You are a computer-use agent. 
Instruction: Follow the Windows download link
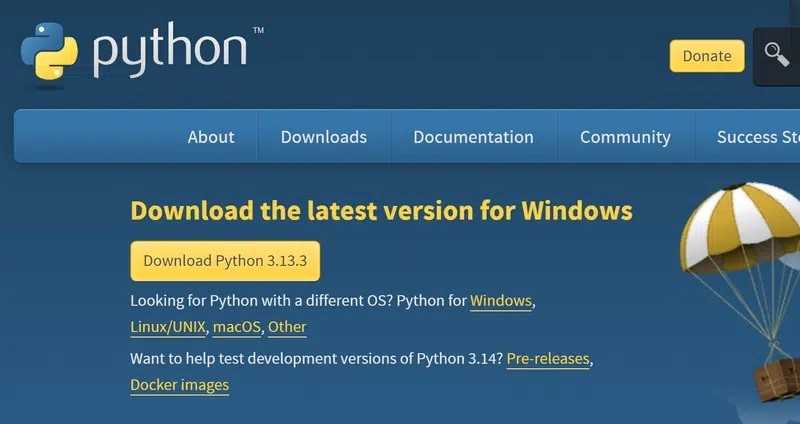[500, 301]
